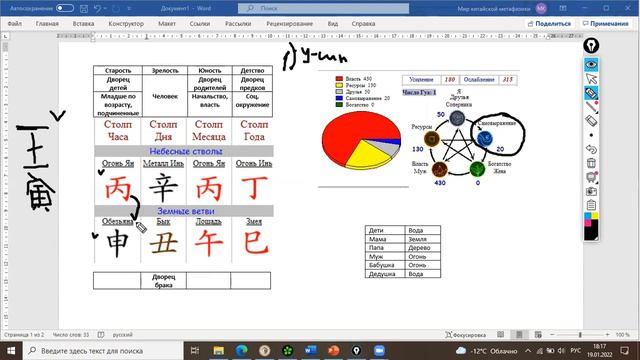
Task: Open the notifications action center icon
Action: tap(624, 351)
